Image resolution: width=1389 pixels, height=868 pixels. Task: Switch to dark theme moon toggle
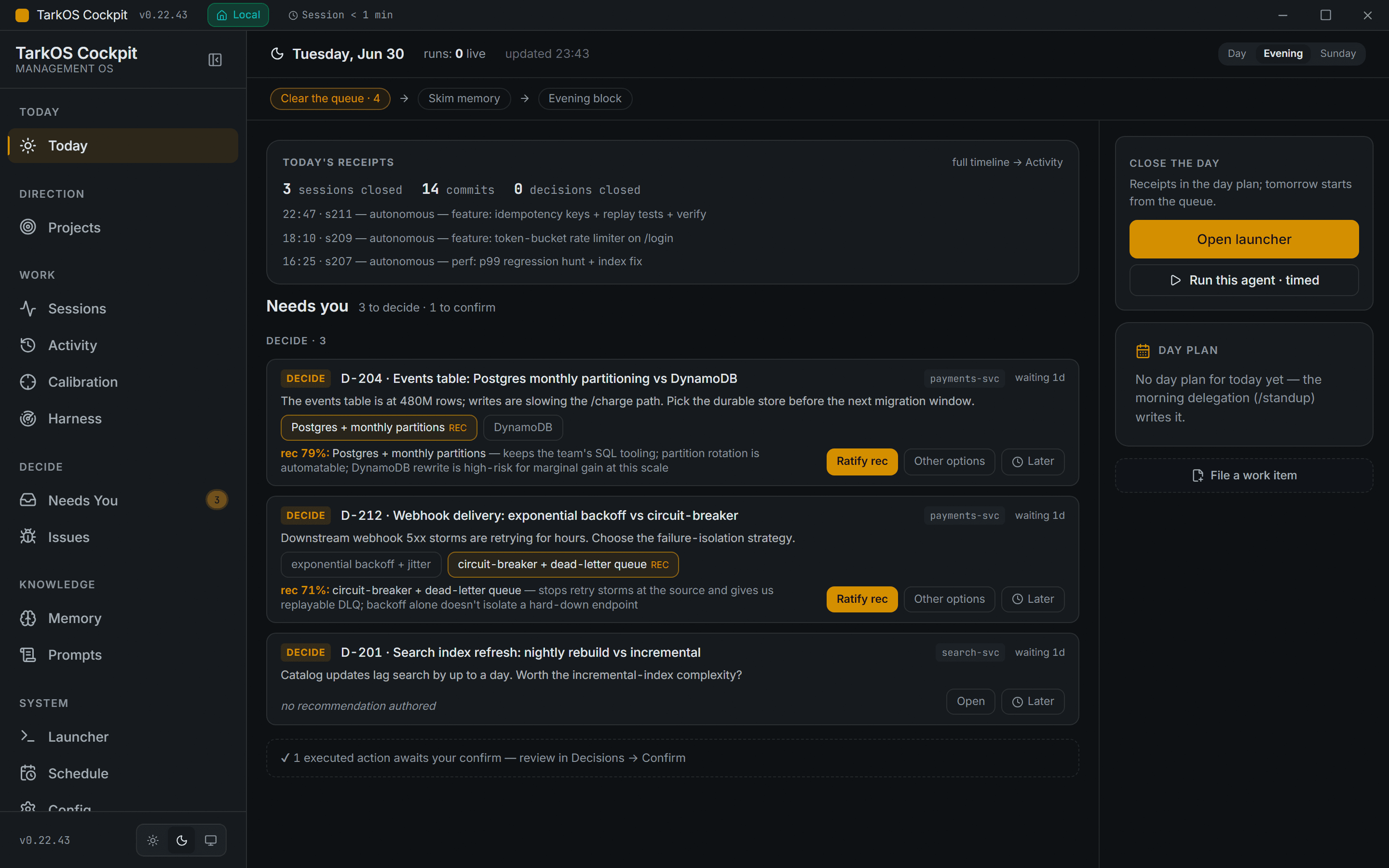pos(182,841)
